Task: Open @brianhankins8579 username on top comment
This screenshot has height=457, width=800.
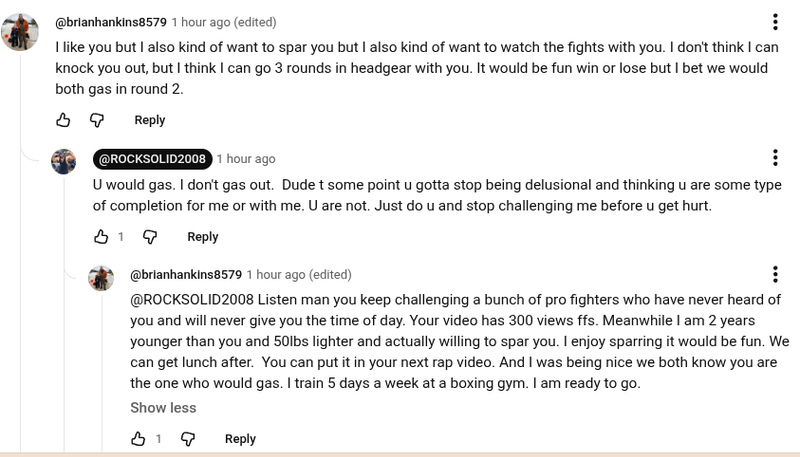Action: coord(111,22)
